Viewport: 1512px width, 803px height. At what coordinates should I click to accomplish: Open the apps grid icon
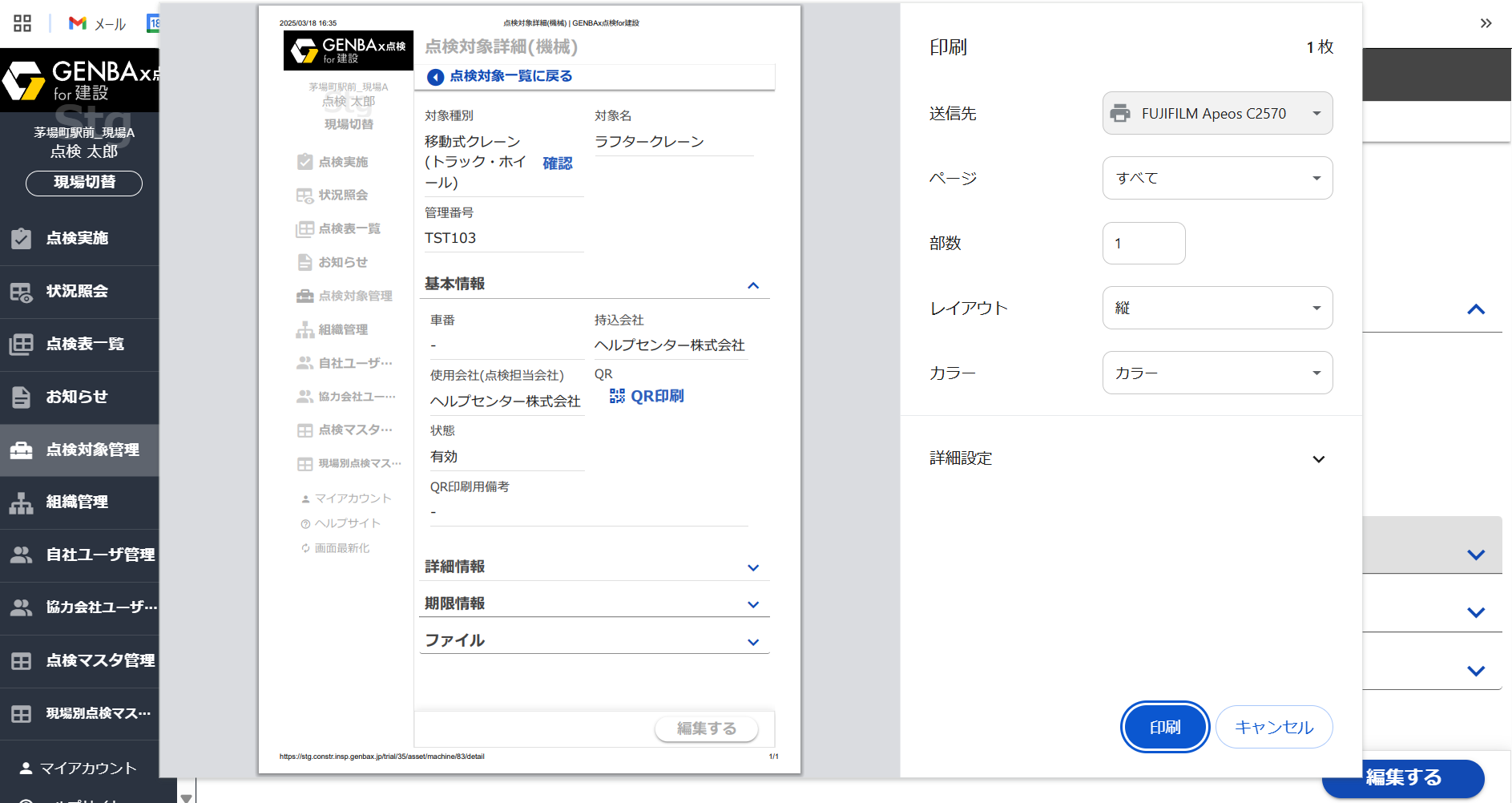[22, 23]
